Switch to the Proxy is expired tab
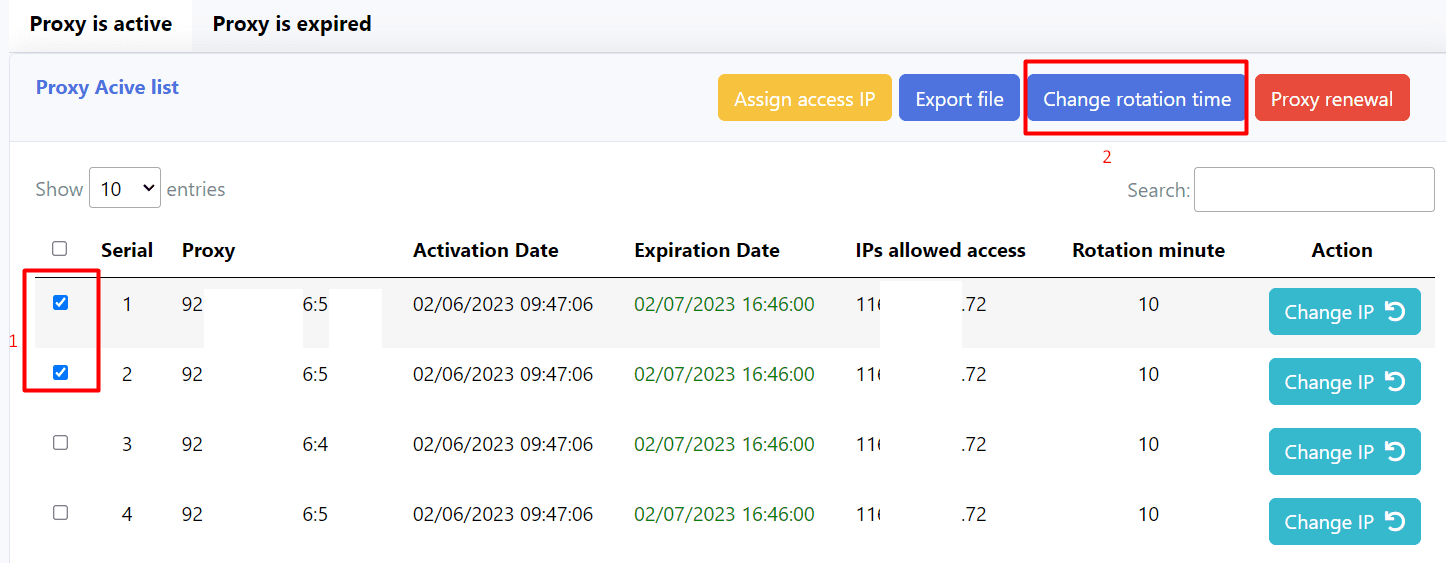Image resolution: width=1446 pixels, height=563 pixels. point(291,24)
